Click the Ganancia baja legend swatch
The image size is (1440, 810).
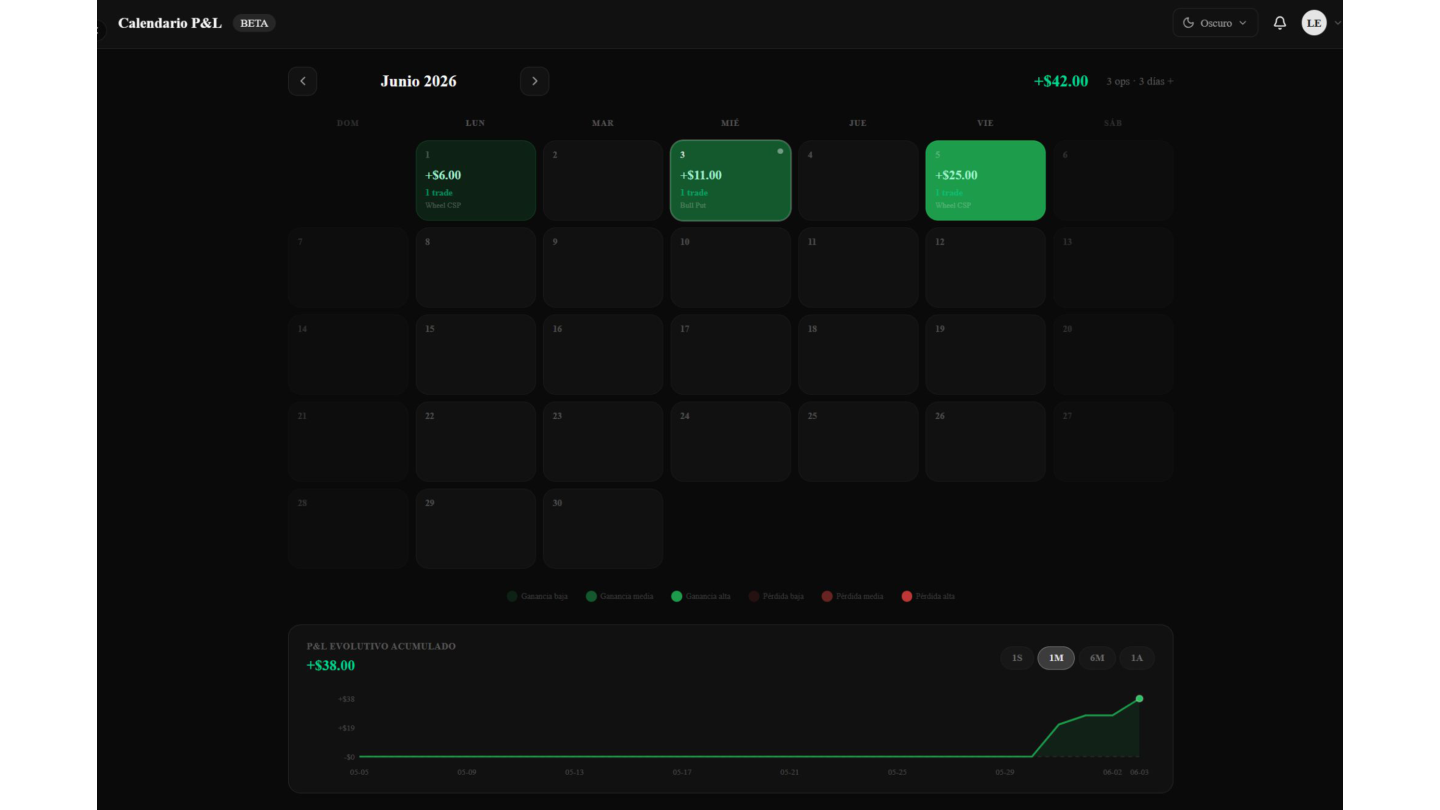coord(512,596)
